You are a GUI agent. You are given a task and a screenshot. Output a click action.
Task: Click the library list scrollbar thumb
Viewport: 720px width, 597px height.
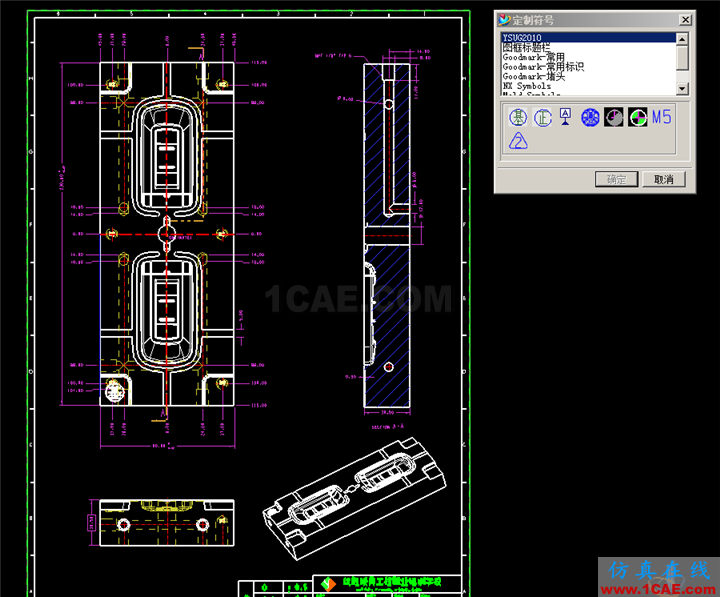pos(682,58)
